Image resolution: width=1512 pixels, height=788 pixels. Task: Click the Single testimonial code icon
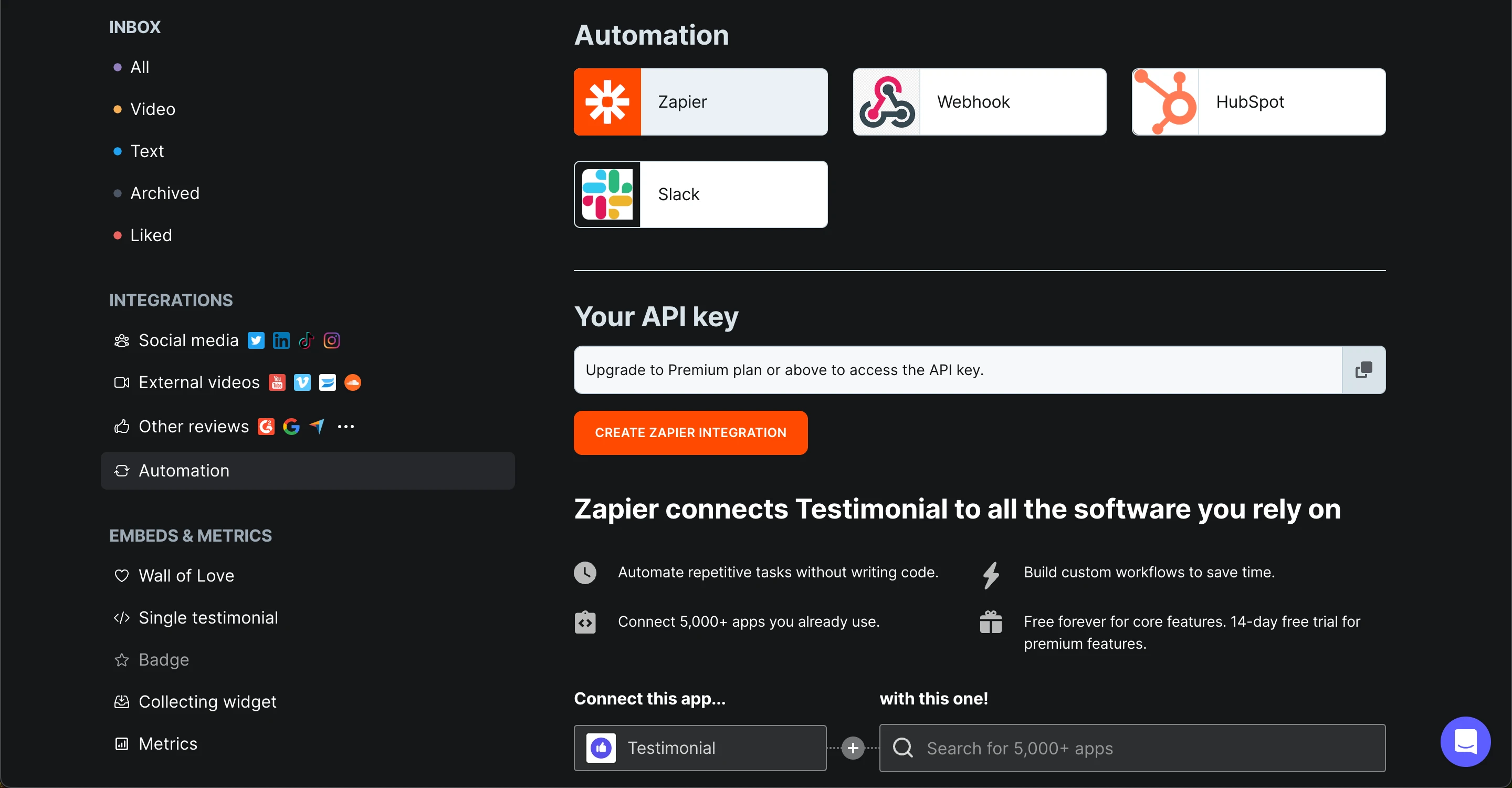click(x=121, y=618)
